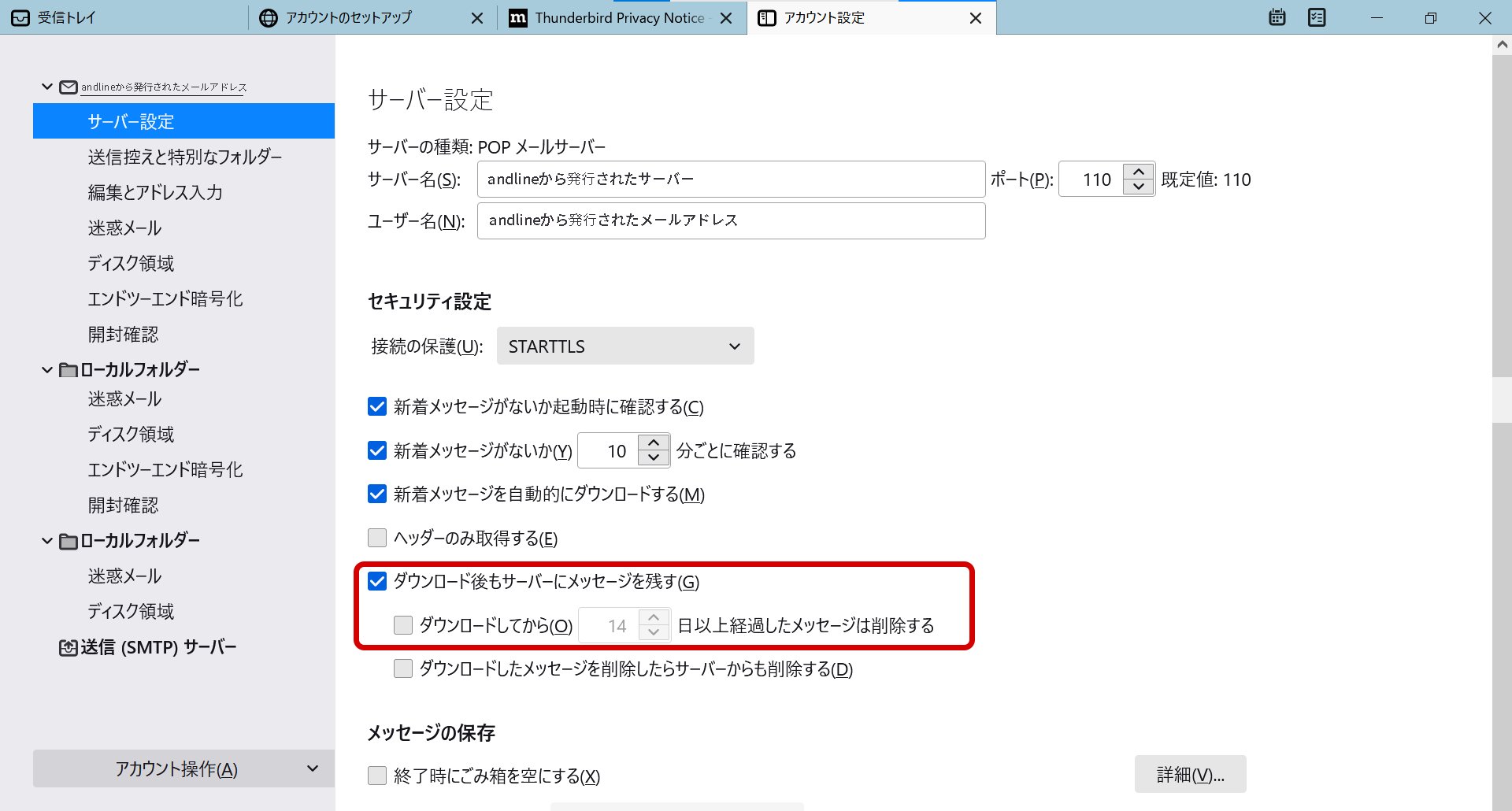Close the アカウントのセットアップ tab
Screen dimensions: 1512x811
tap(477, 18)
